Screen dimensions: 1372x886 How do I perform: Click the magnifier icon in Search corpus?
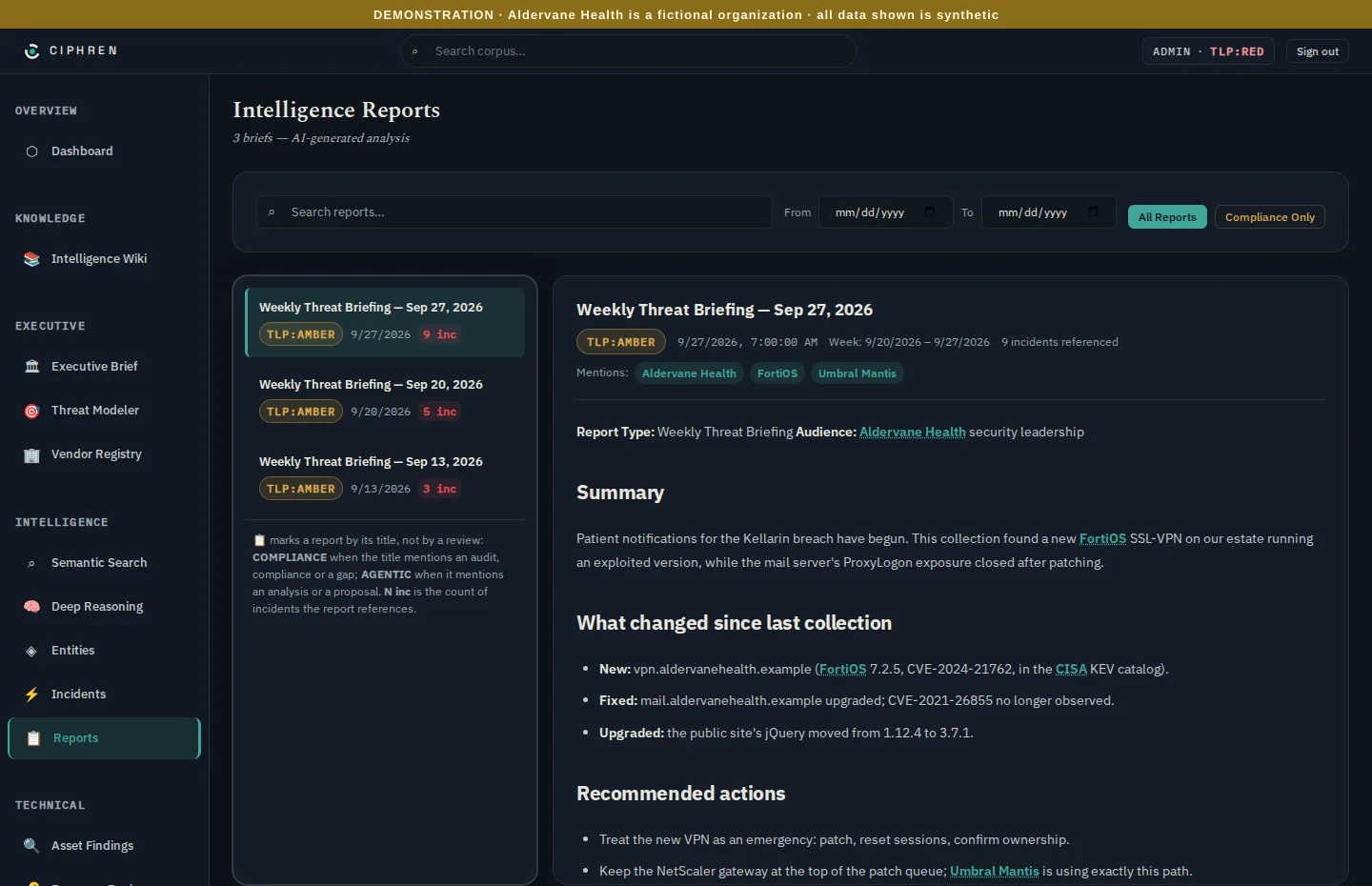tap(415, 51)
